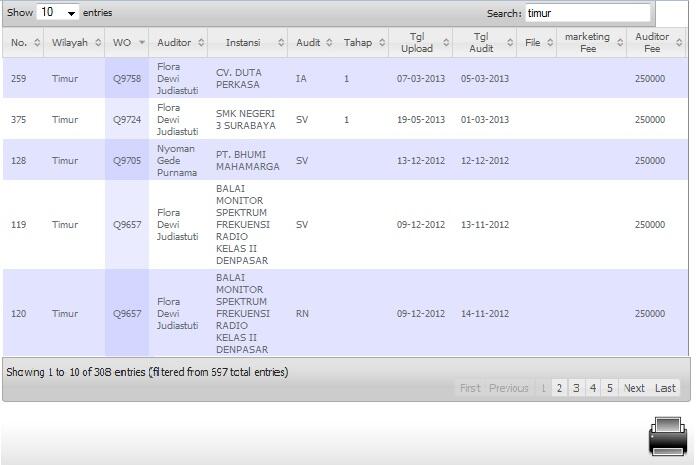Sort table by Wilayah column
698x465 pixels.
click(x=73, y=43)
